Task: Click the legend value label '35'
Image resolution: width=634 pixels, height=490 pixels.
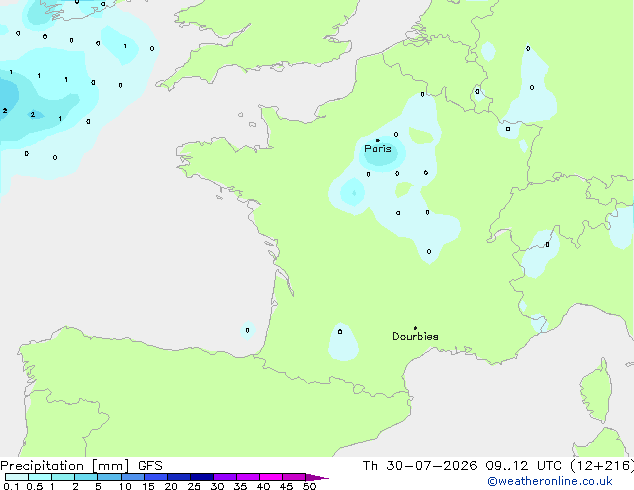Action: click(x=240, y=486)
